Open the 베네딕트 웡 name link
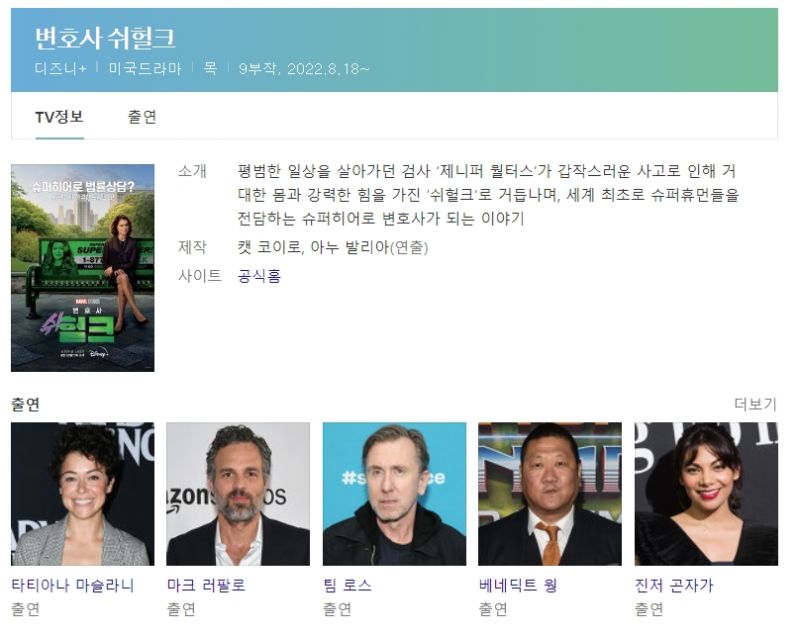The width and height of the screenshot is (800, 635). point(517,585)
